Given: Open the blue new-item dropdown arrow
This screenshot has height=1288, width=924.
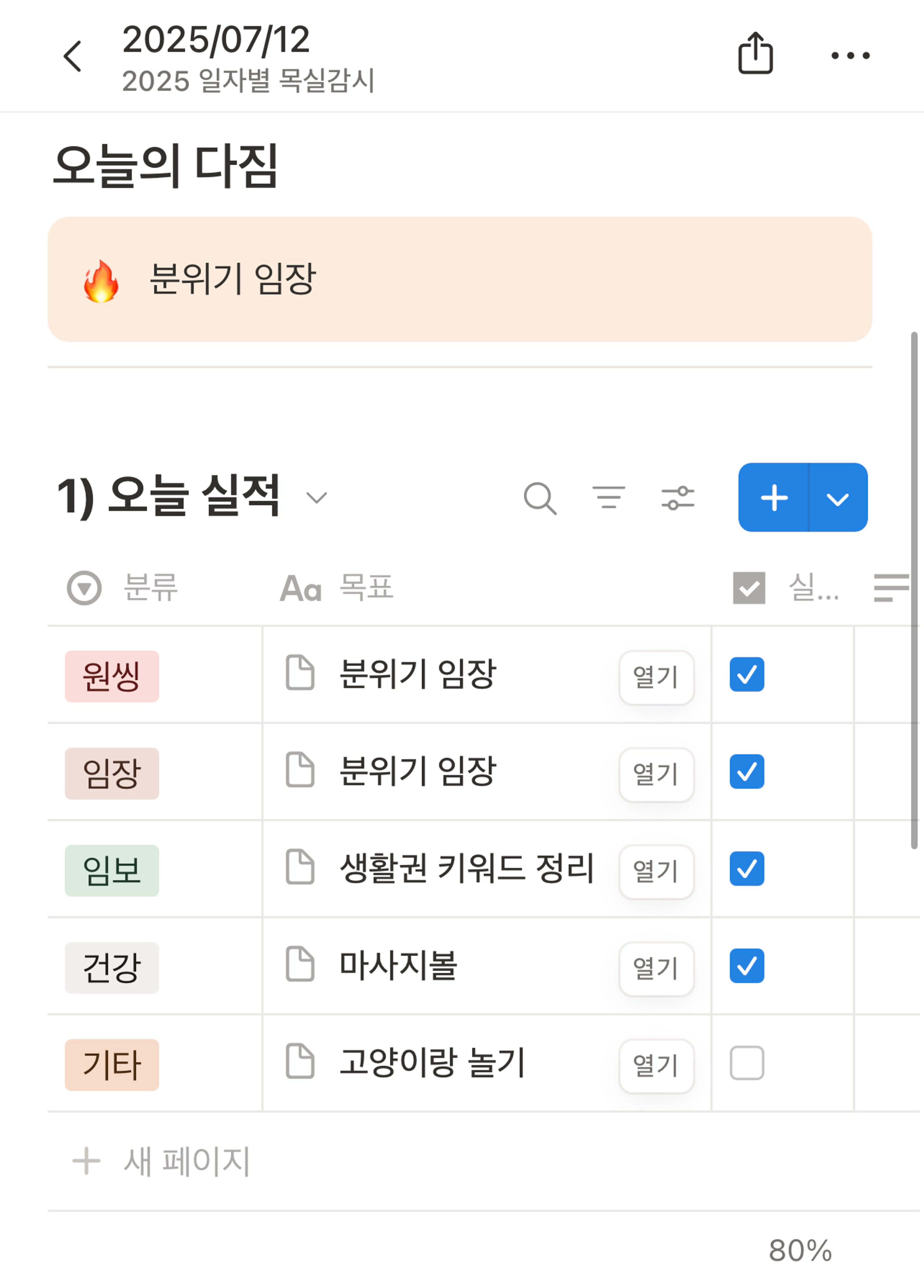Looking at the screenshot, I should [x=838, y=498].
